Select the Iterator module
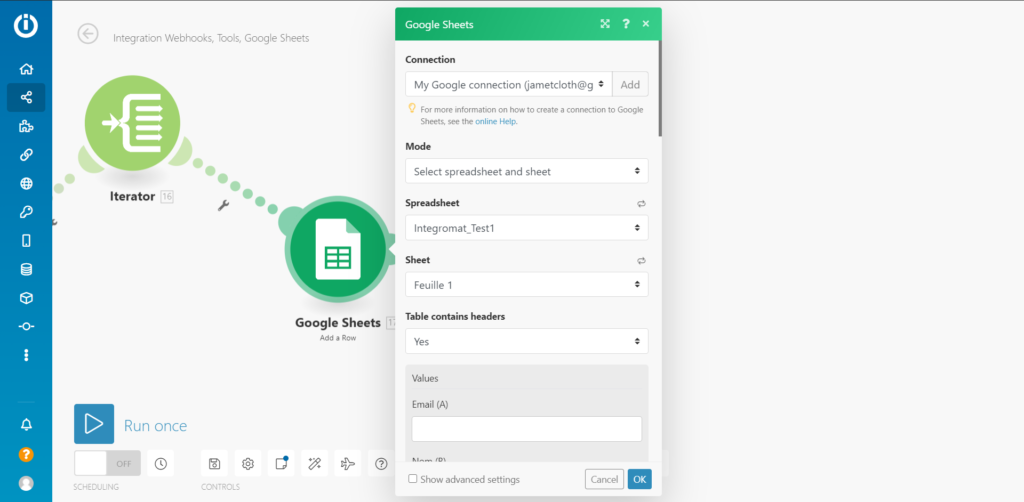 (x=133, y=123)
